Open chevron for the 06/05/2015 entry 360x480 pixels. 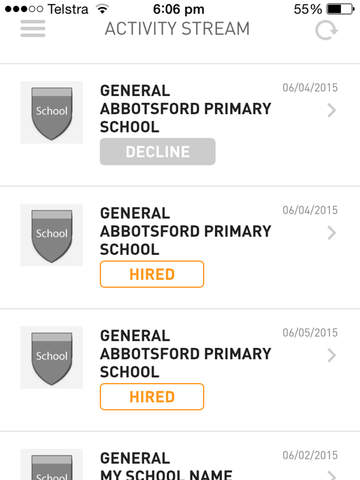click(331, 355)
